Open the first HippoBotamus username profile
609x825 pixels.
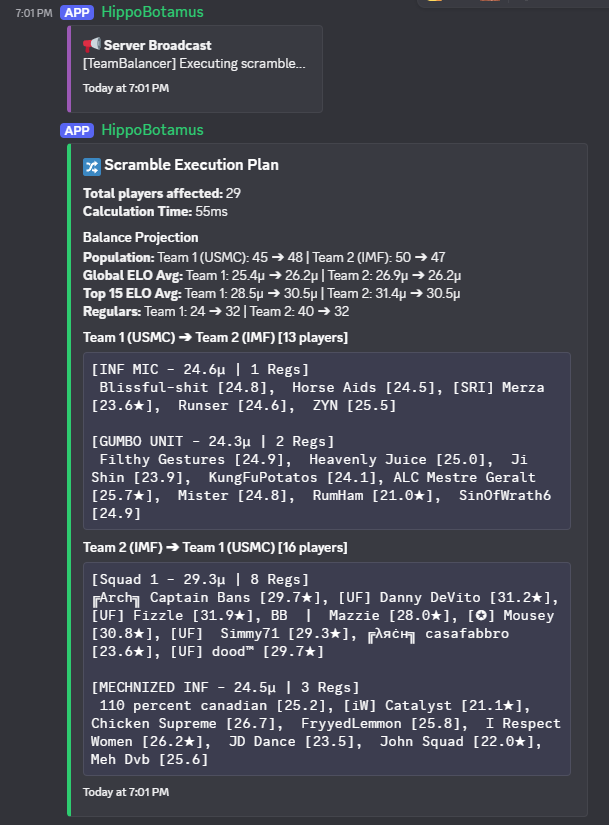tap(152, 12)
